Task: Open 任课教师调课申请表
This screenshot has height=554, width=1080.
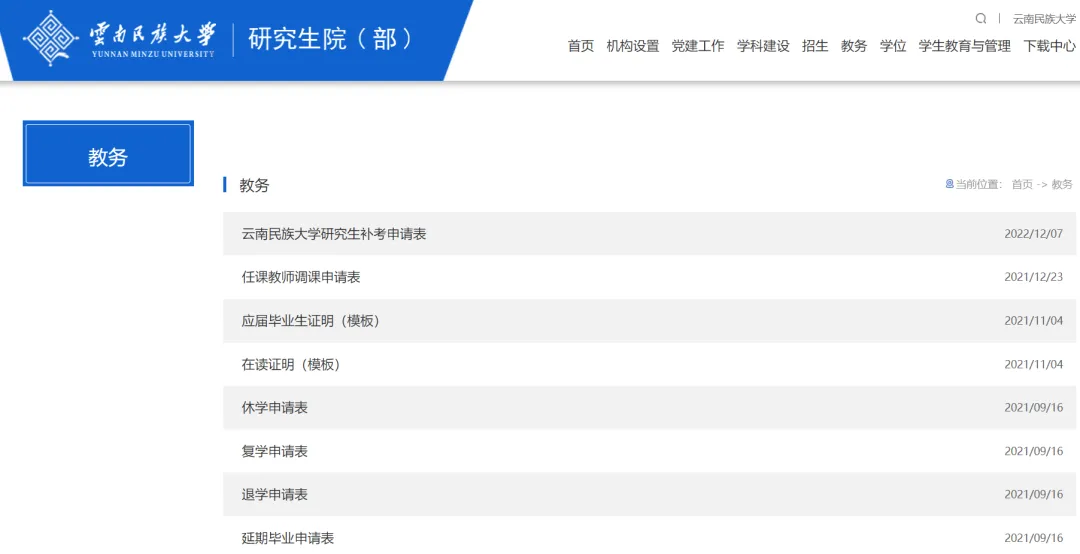Action: coord(301,277)
